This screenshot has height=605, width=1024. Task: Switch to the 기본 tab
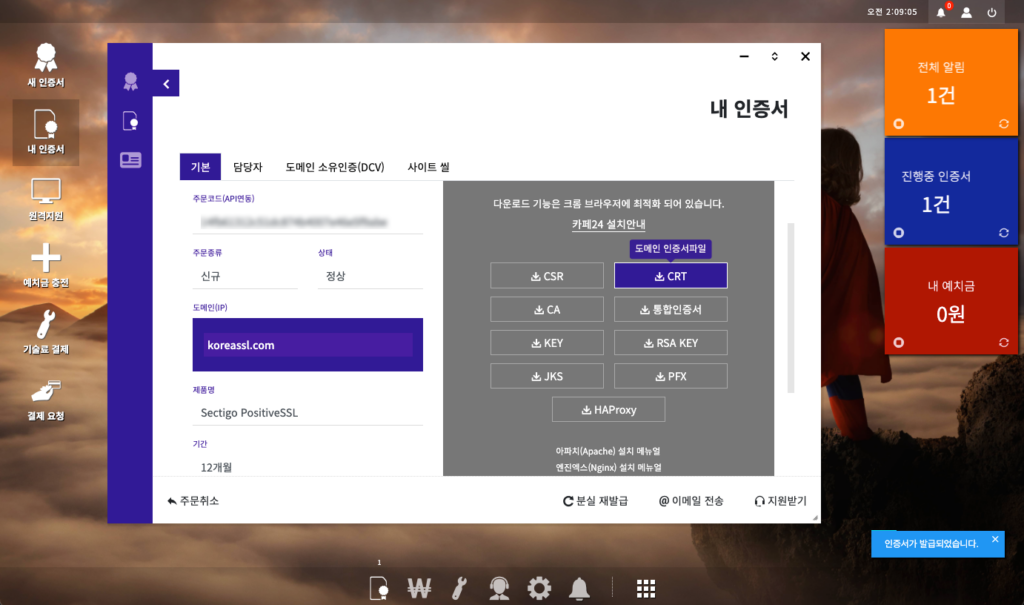point(200,167)
